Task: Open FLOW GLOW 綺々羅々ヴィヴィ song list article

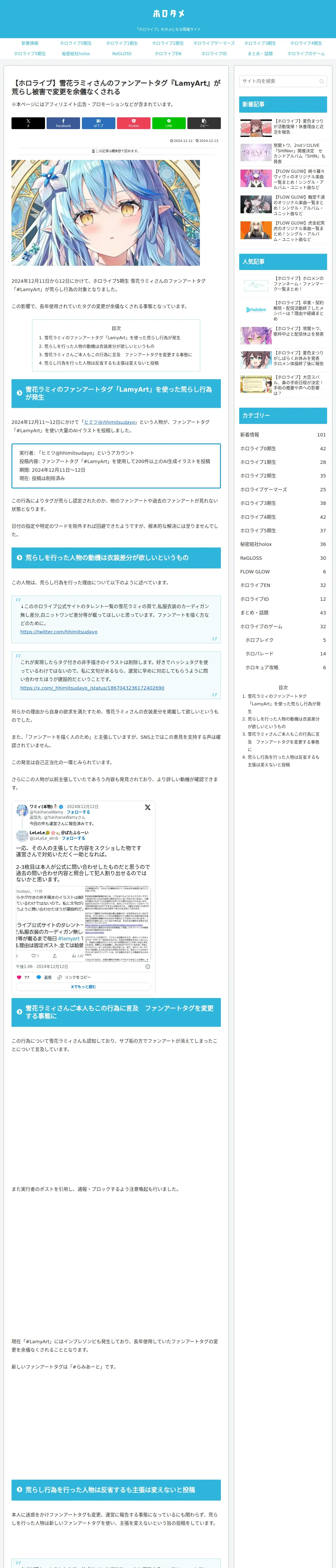Action: coord(283,179)
